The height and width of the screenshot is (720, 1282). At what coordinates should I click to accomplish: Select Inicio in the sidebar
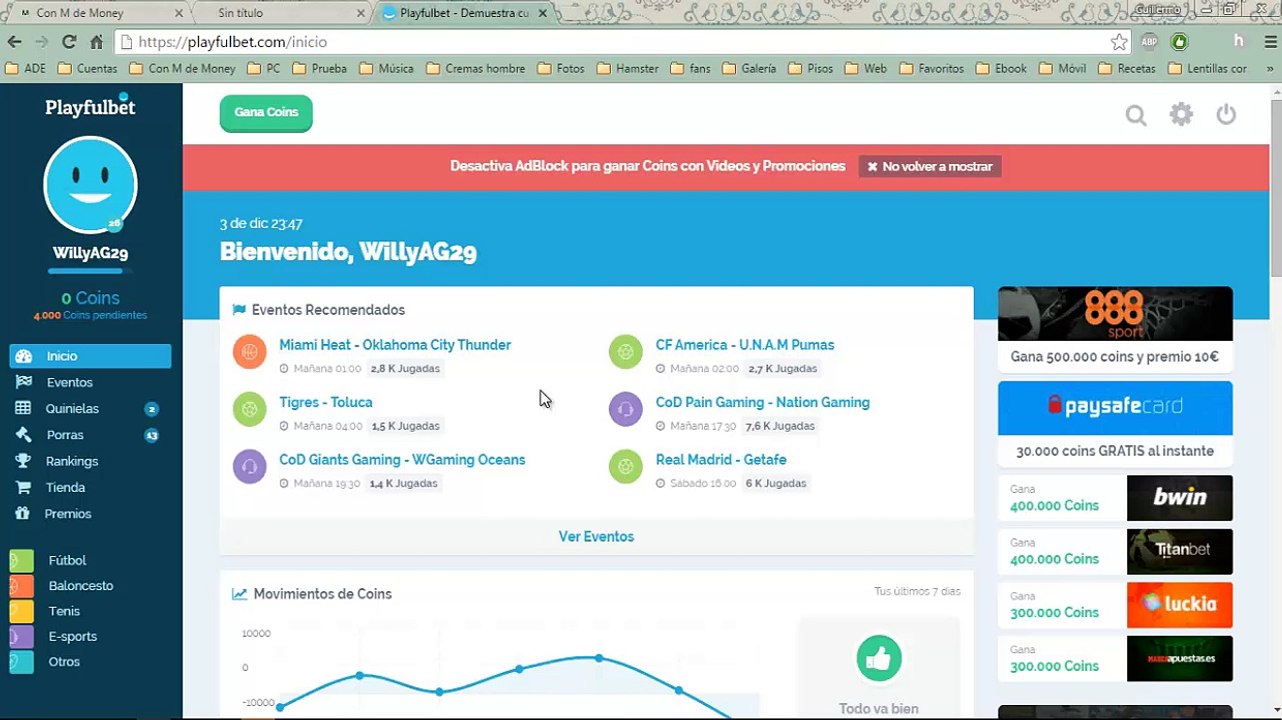pos(90,356)
